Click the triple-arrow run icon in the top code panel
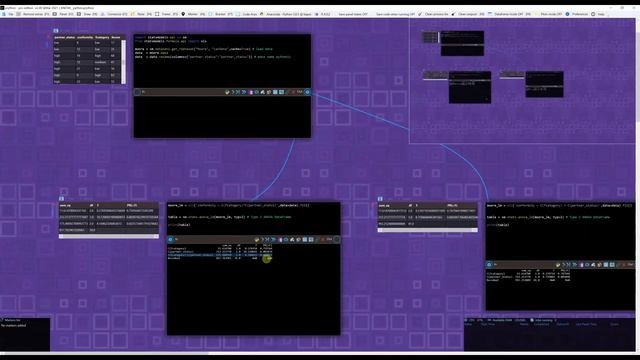The image size is (640, 360). pos(244,92)
